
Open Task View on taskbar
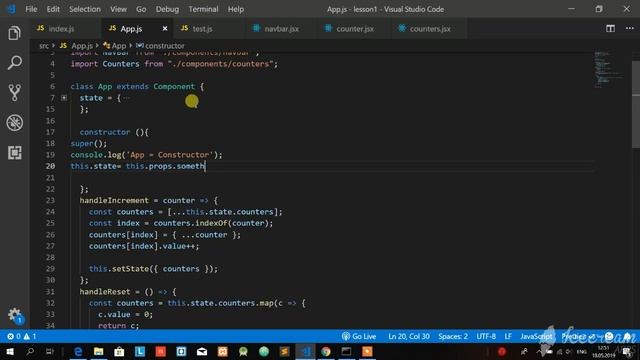pyautogui.click(x=50, y=351)
